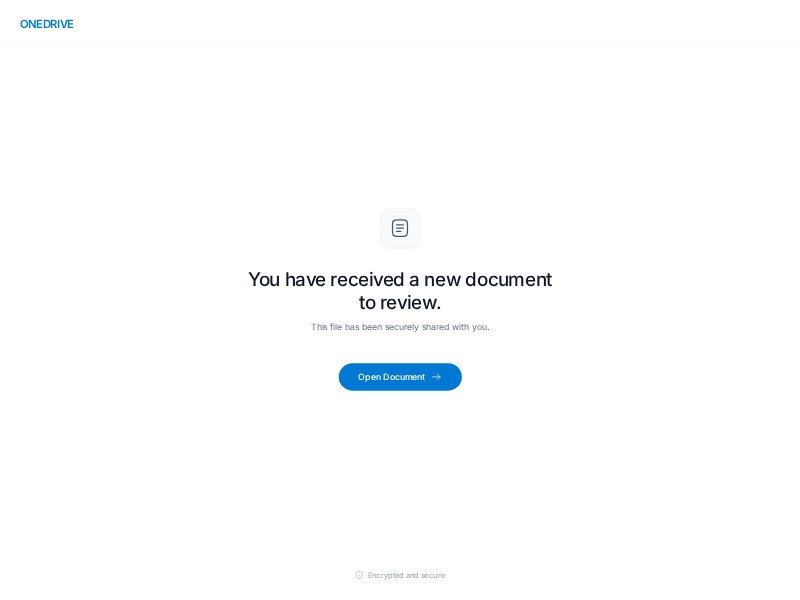The width and height of the screenshot is (800, 600).
Task: Click the word 'received' in the heading
Action: pos(367,280)
